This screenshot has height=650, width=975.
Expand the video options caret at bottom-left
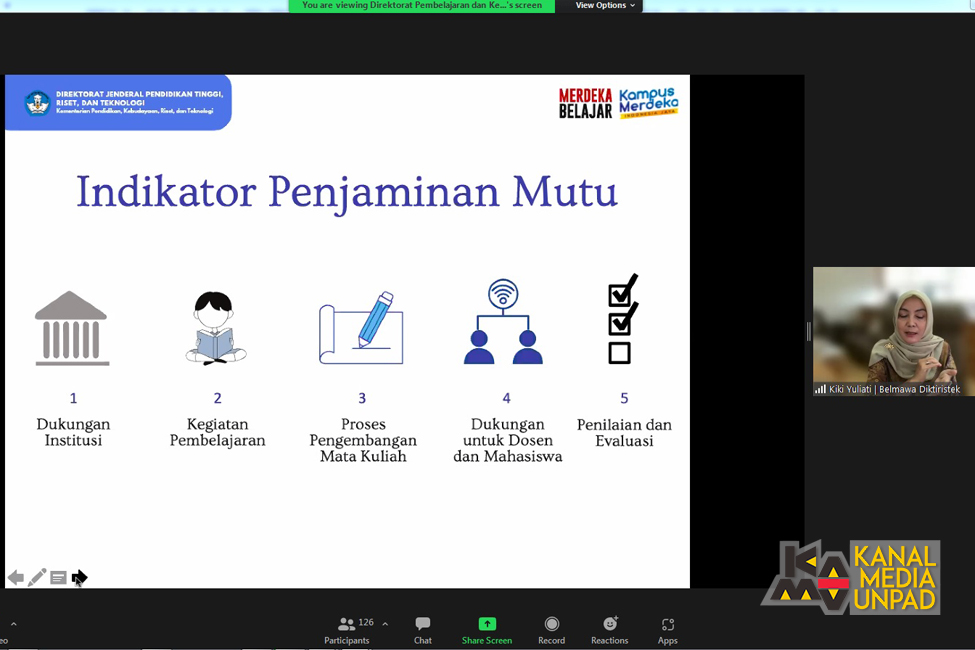[x=13, y=624]
